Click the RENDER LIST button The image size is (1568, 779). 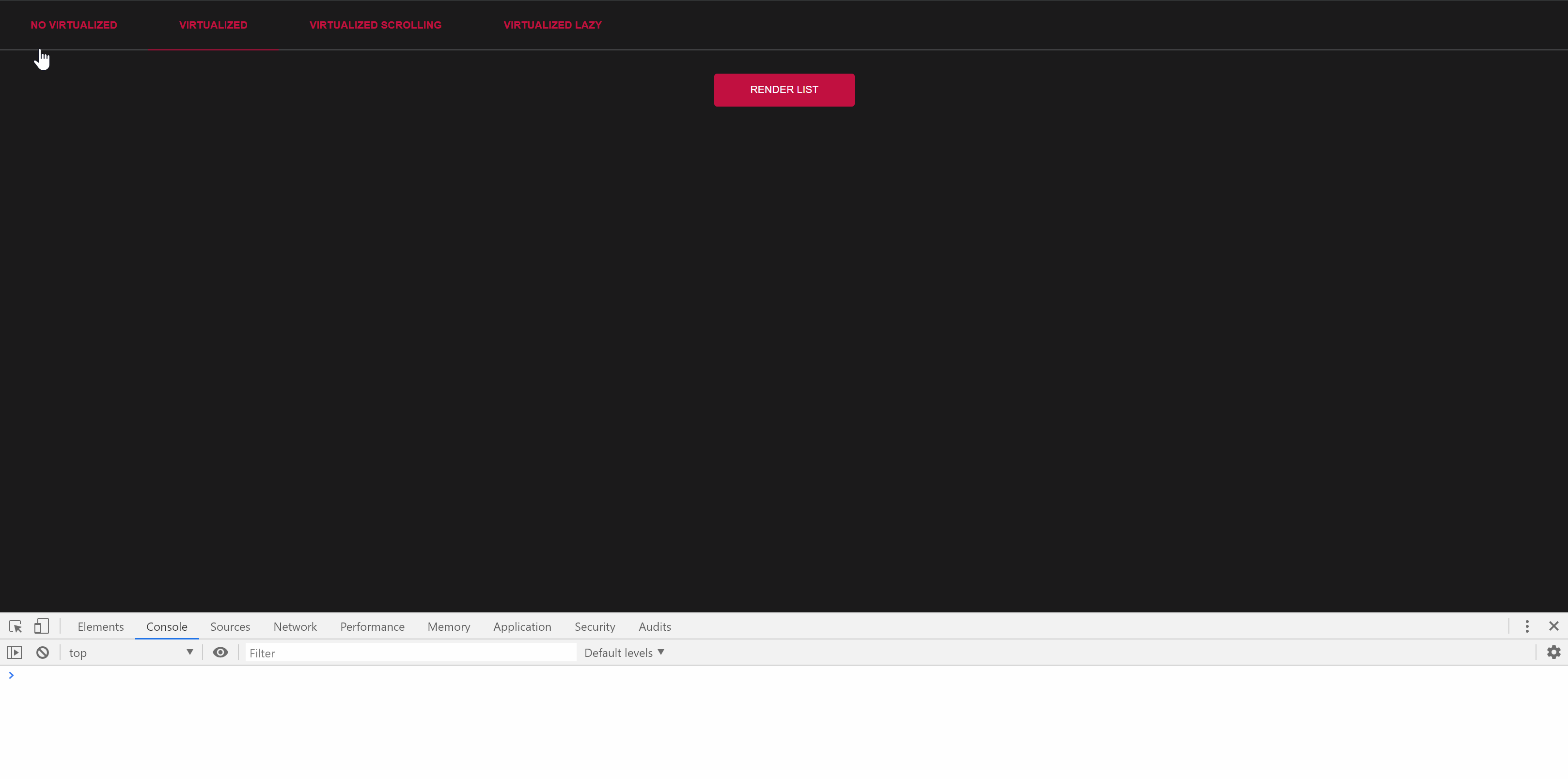coord(784,89)
